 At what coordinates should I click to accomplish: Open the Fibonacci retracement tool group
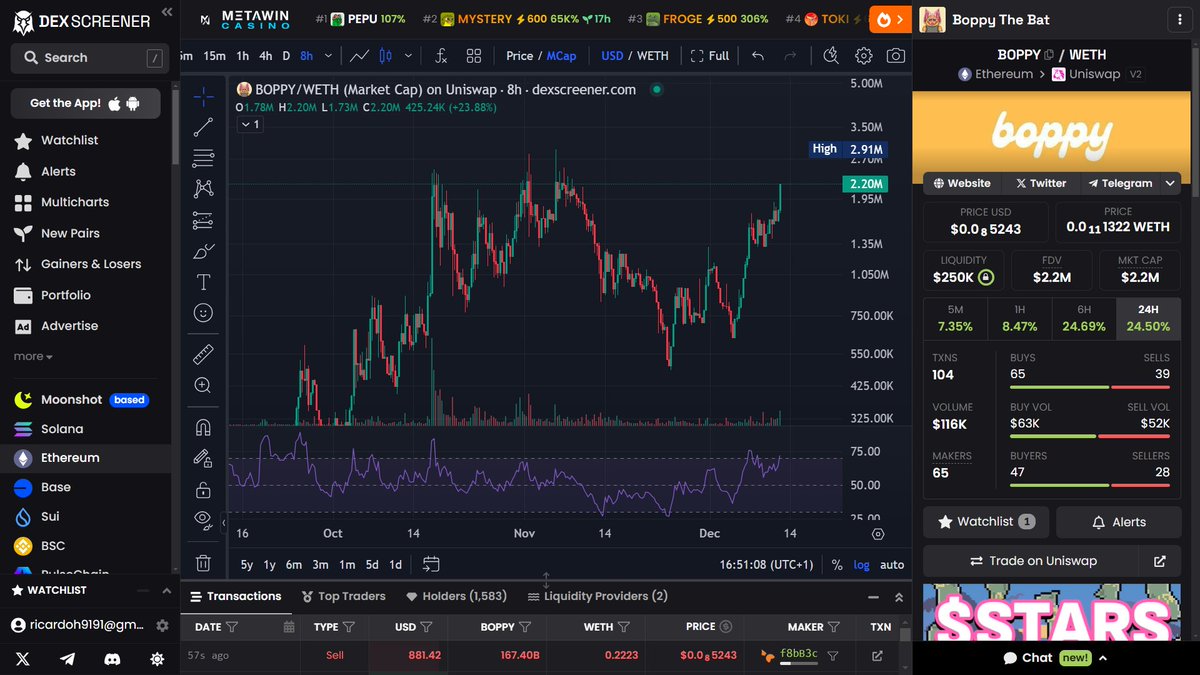(x=203, y=158)
